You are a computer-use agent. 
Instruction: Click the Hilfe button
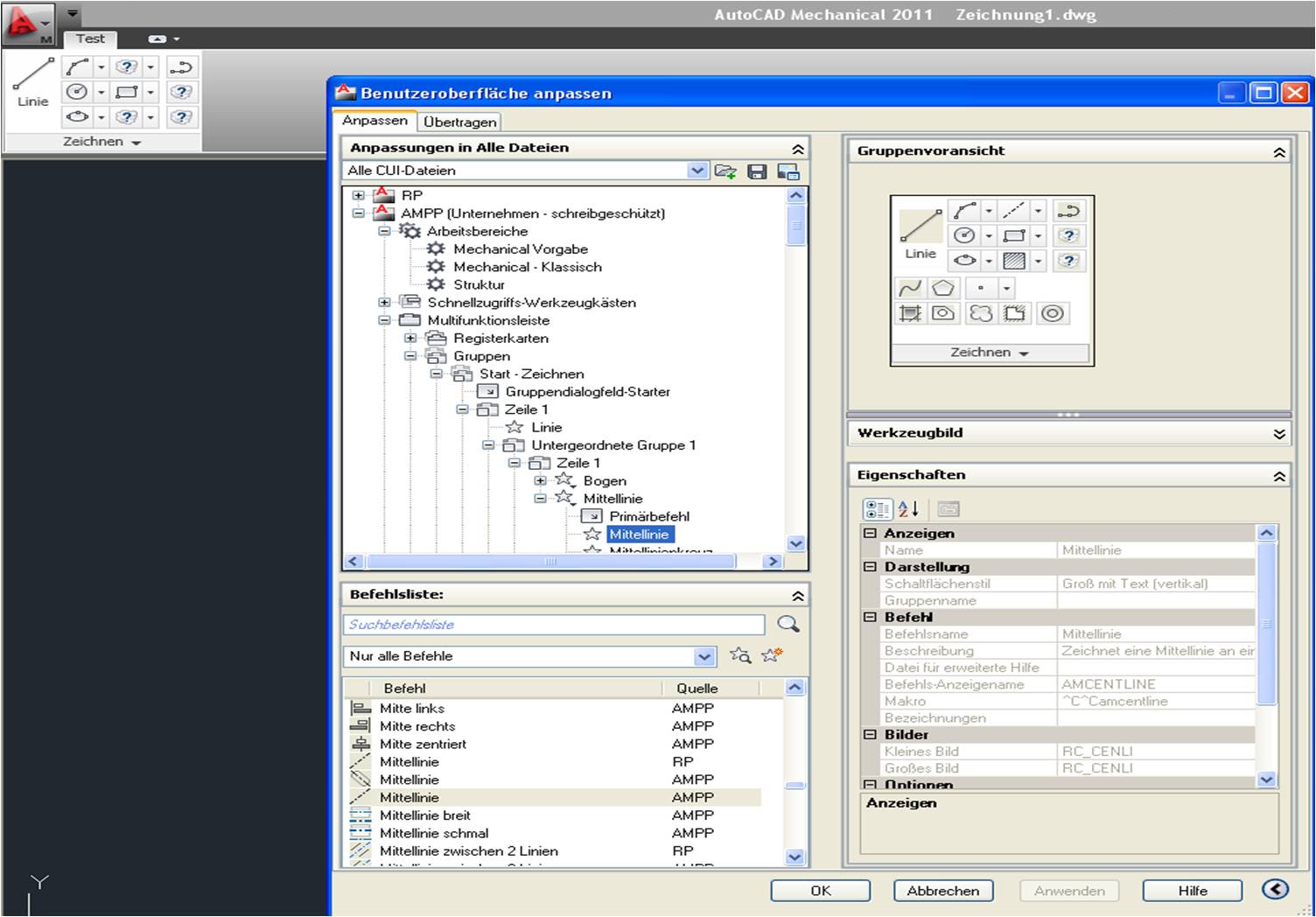pyautogui.click(x=1193, y=891)
